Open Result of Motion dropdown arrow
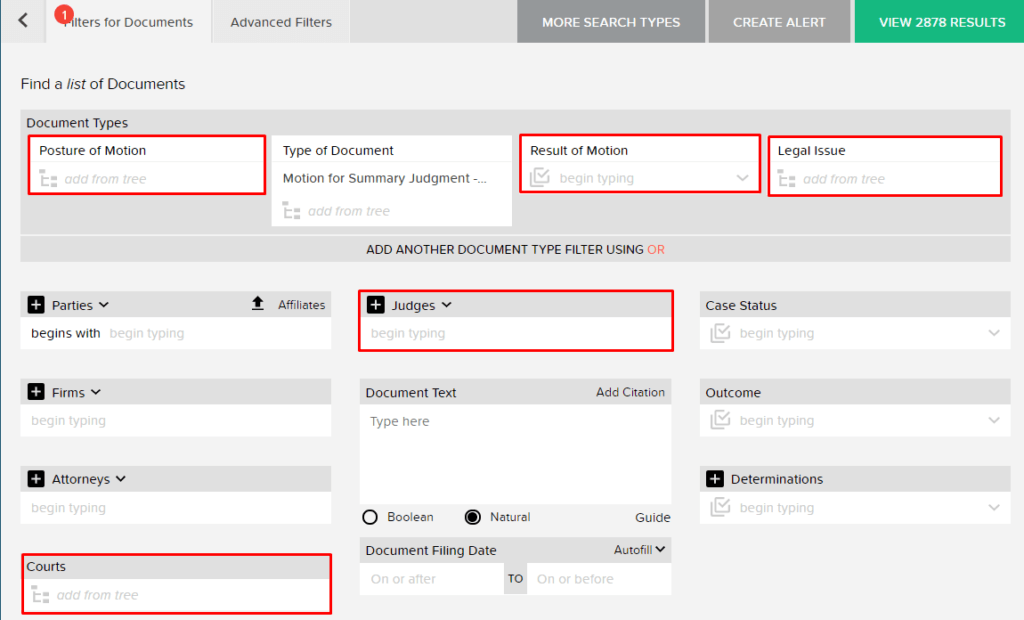The width and height of the screenshot is (1024, 620). [742, 178]
